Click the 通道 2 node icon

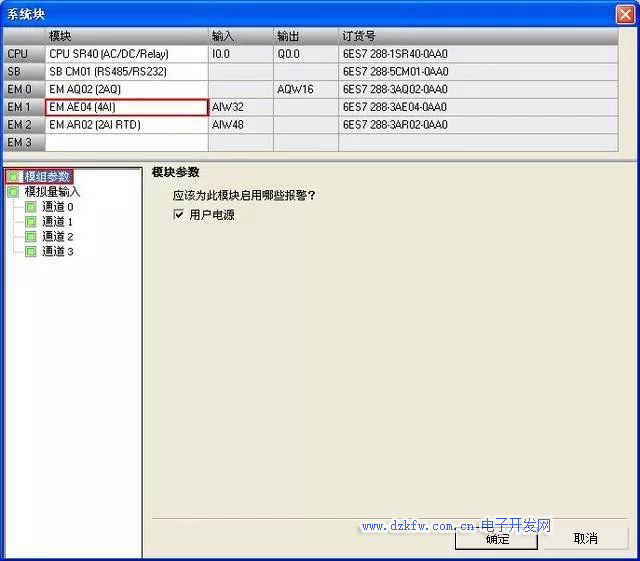click(x=31, y=237)
